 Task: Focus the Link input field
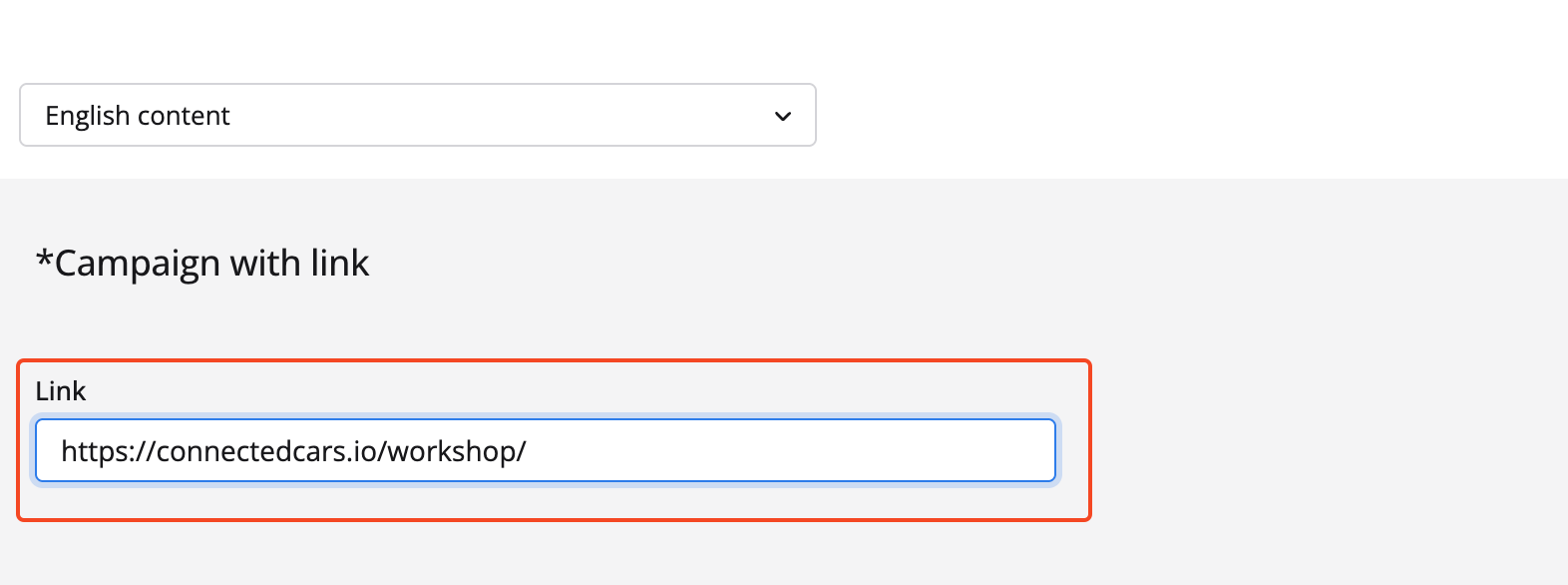(x=545, y=450)
